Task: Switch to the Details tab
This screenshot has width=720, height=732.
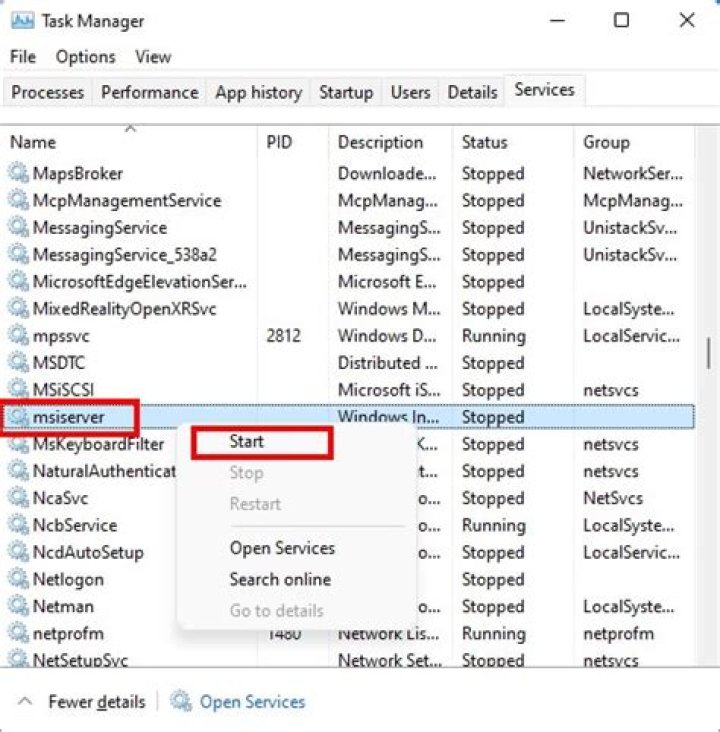Action: pos(472,92)
